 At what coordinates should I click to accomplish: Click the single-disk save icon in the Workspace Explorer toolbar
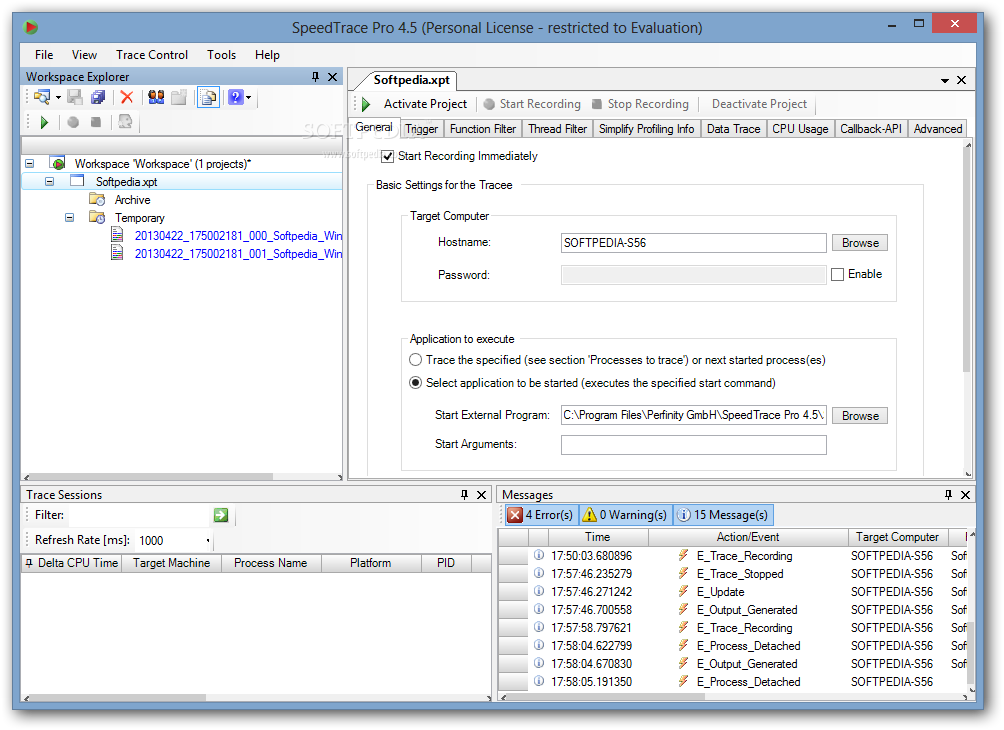(76, 97)
